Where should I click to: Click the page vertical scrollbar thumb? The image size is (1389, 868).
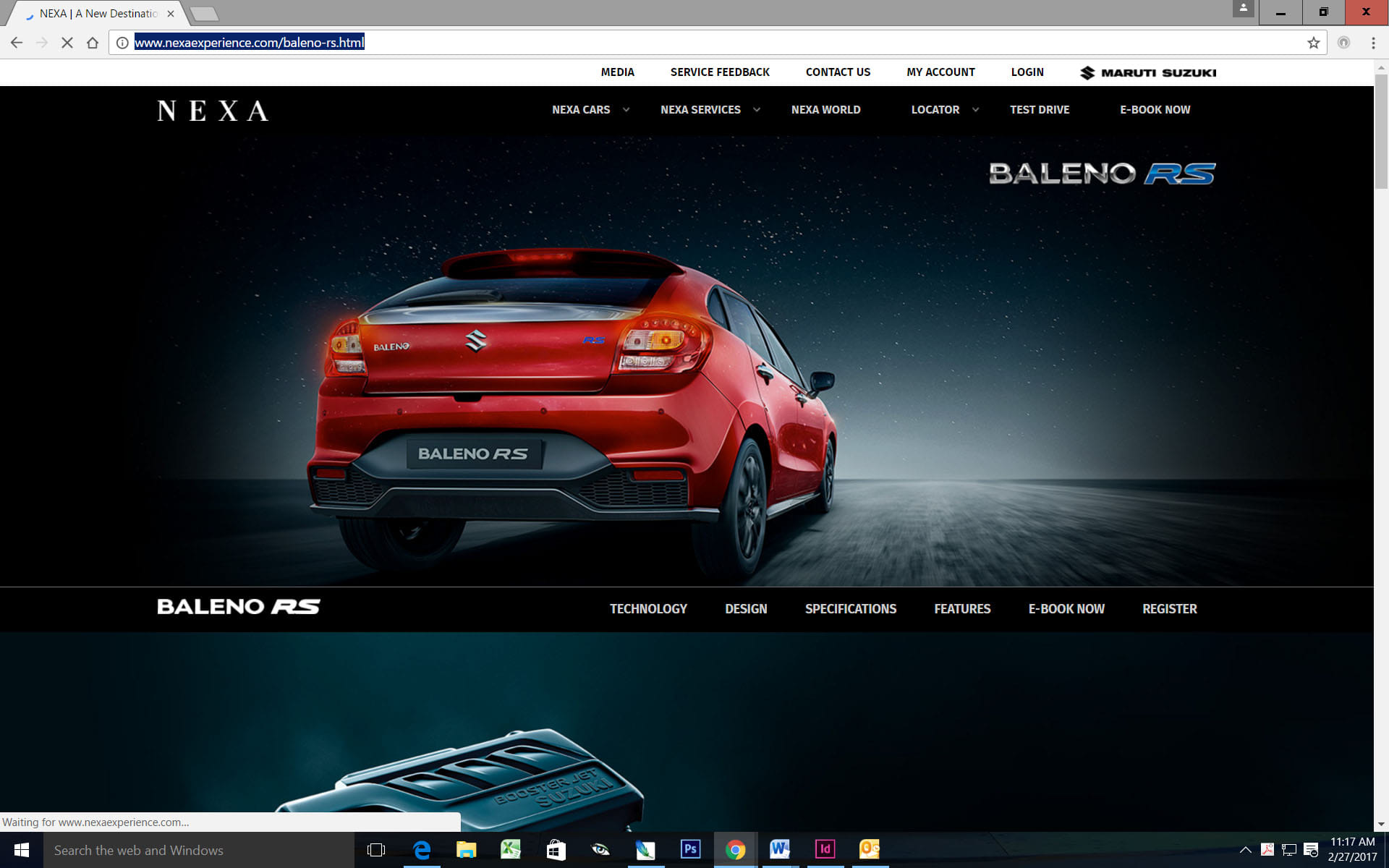(x=1380, y=130)
